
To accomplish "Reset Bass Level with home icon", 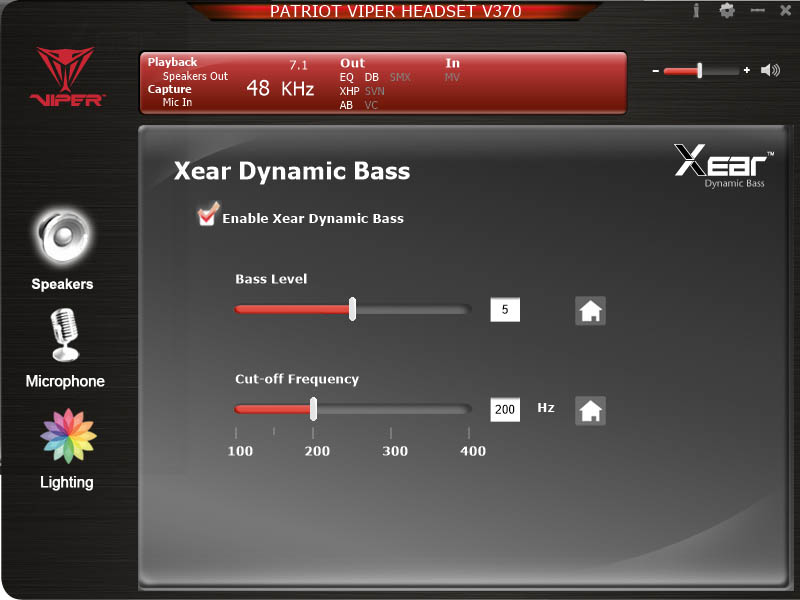I will point(590,310).
